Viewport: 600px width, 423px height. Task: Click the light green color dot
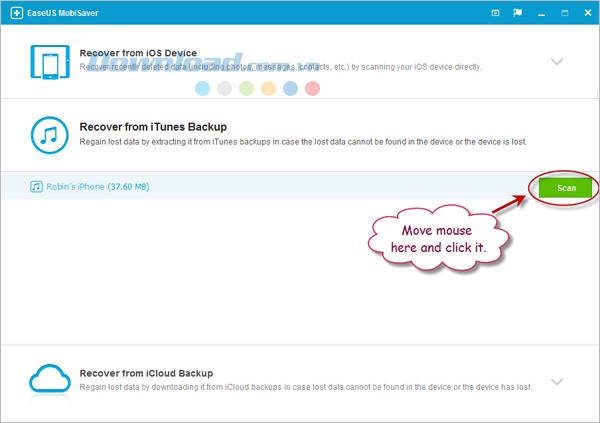[247, 89]
